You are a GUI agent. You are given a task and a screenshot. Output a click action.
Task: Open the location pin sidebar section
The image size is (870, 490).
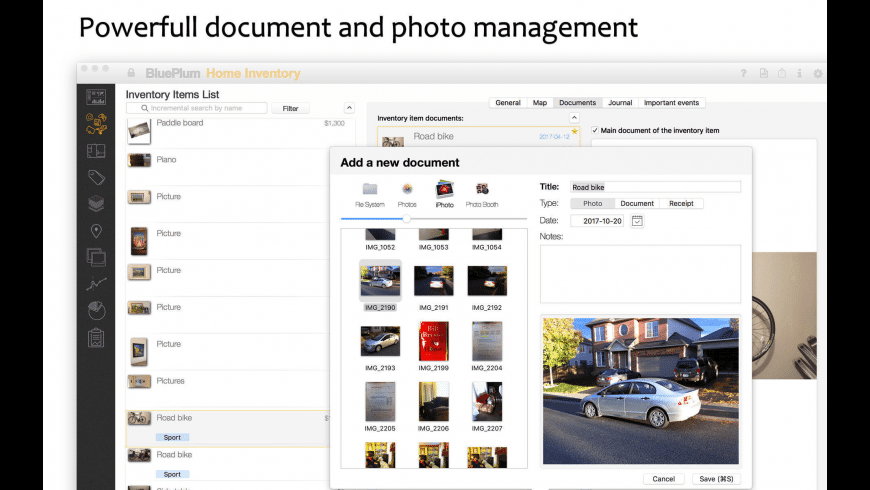pos(97,231)
